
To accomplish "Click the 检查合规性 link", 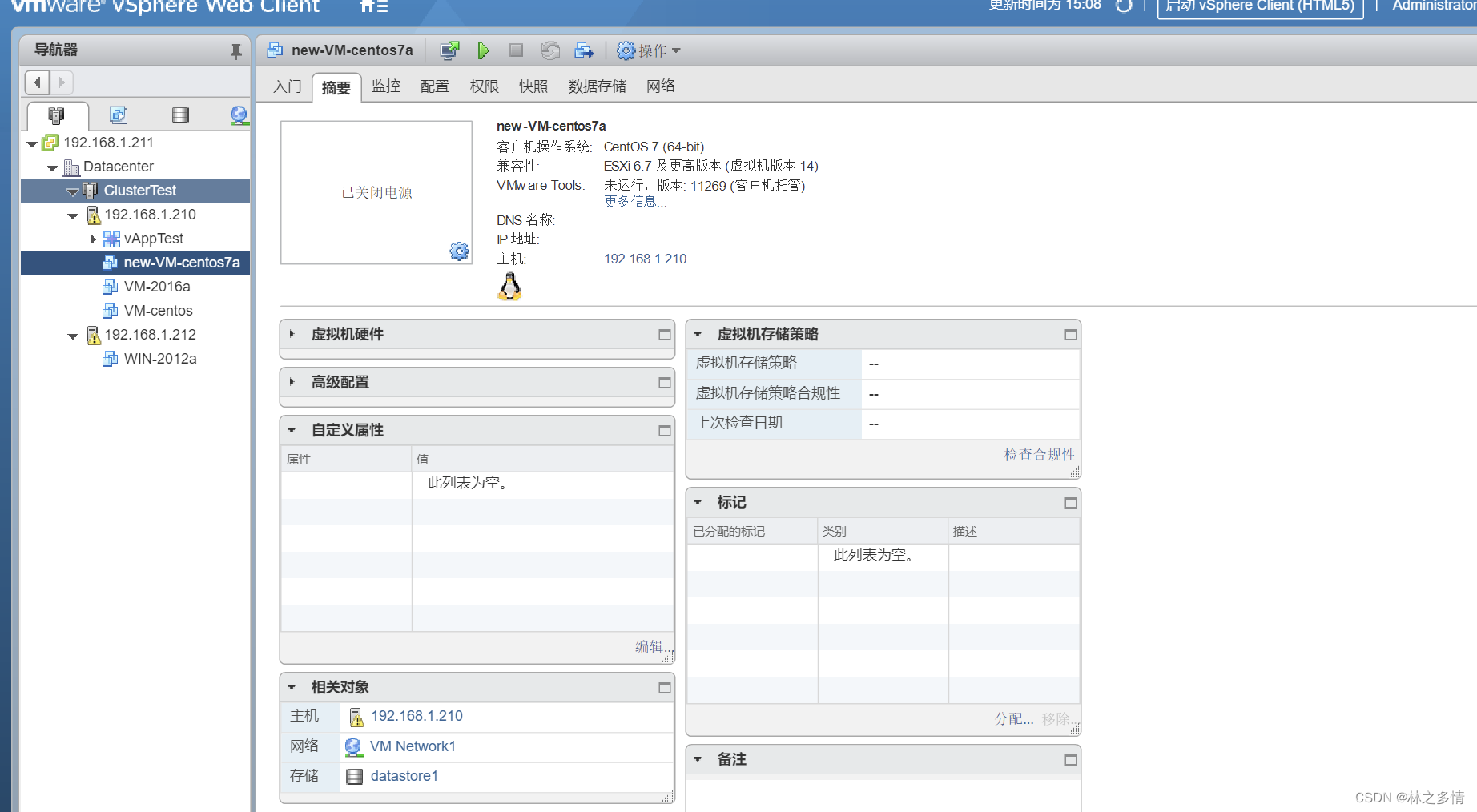I will click(x=1040, y=454).
